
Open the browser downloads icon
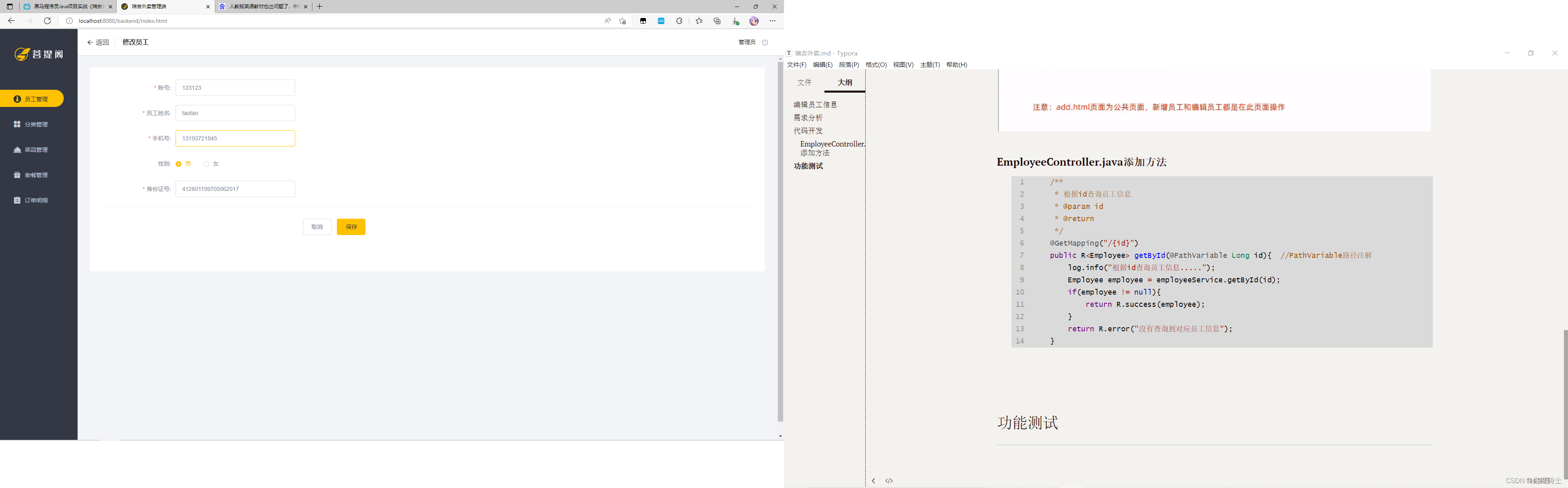click(736, 21)
